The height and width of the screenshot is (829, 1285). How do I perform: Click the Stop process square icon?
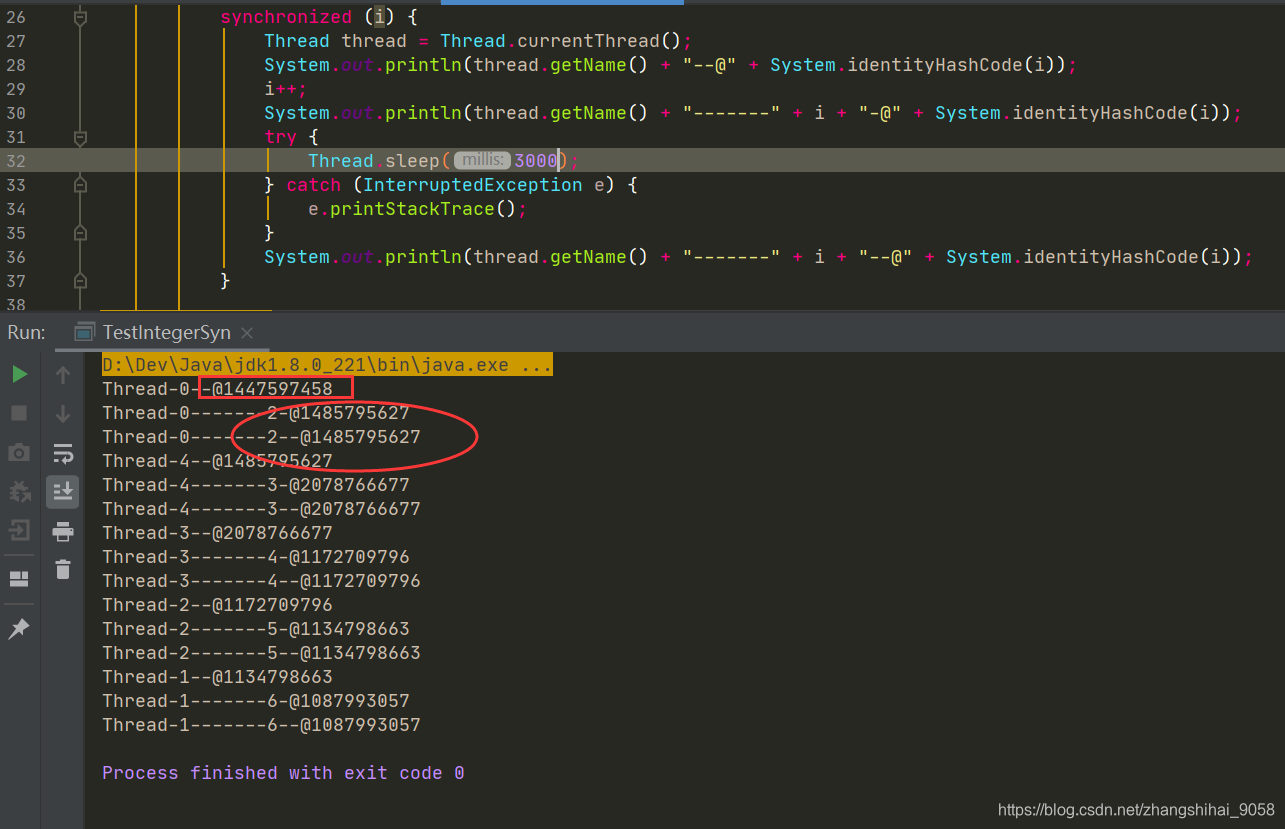(x=19, y=413)
